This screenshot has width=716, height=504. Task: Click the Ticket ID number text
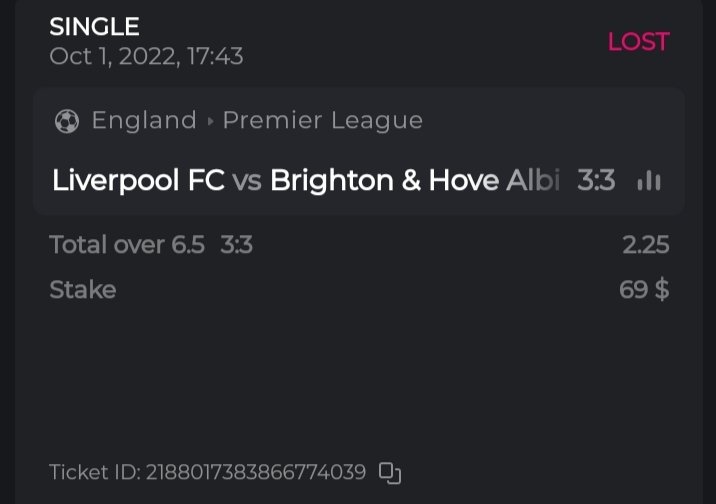click(256, 471)
